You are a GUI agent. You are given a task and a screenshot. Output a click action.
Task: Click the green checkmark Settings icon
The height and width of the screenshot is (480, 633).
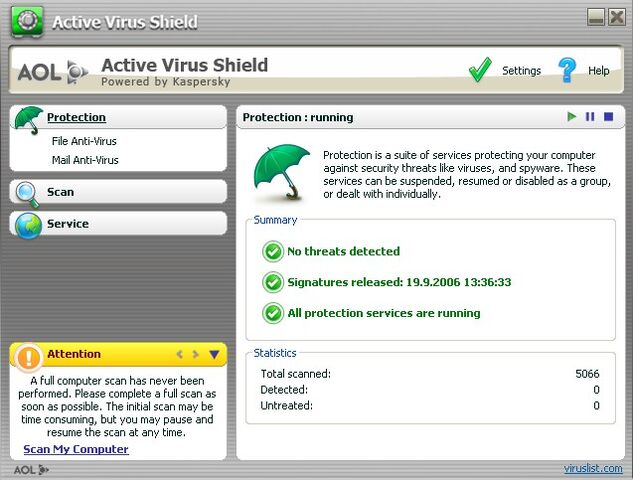(480, 70)
